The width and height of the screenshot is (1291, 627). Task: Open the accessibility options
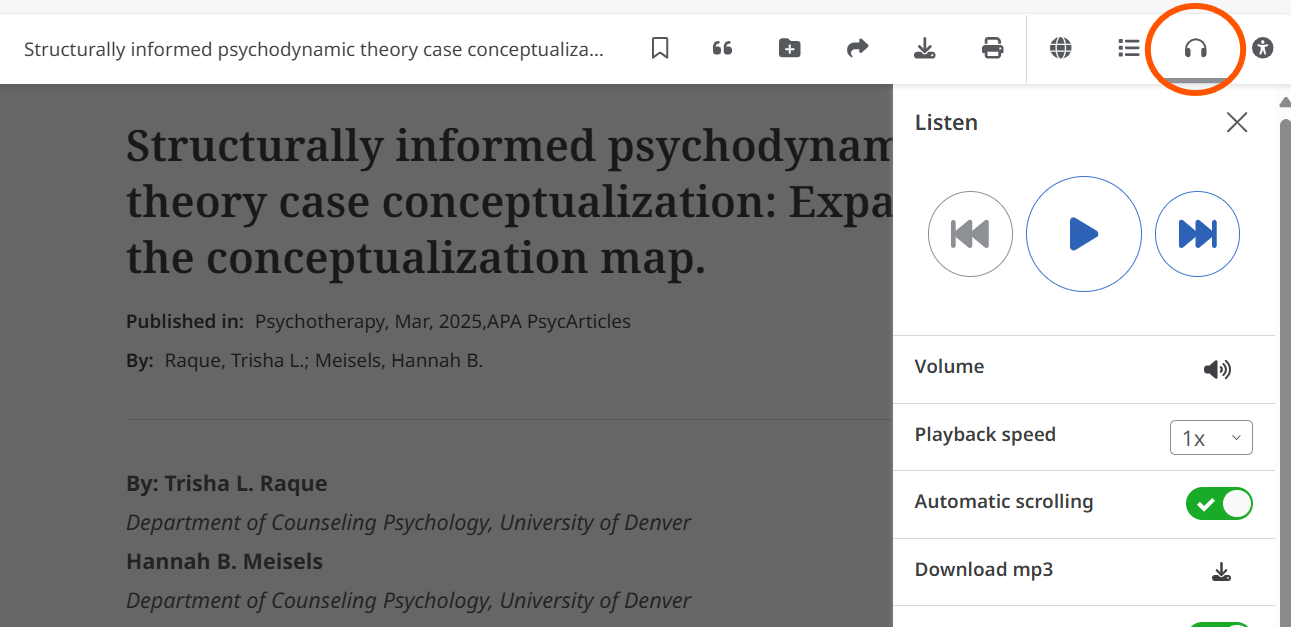click(1262, 47)
